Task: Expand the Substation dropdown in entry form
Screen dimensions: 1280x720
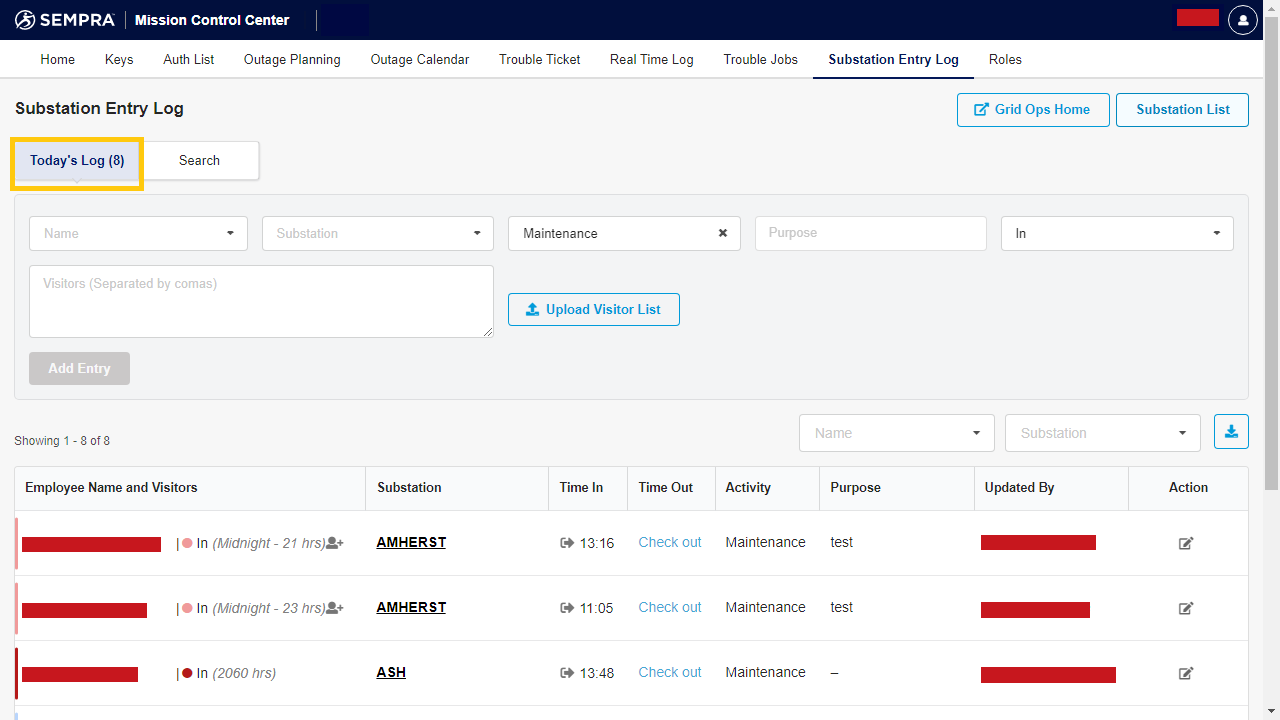Action: click(377, 233)
